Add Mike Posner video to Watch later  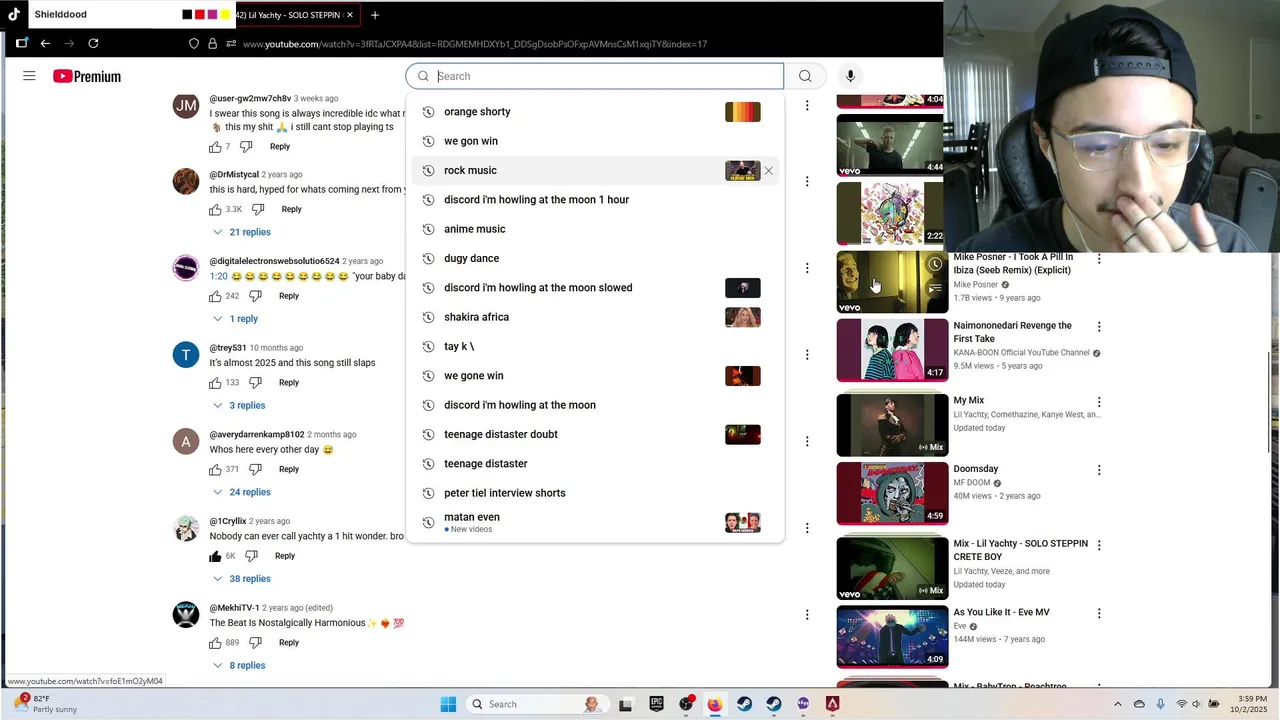(x=934, y=265)
